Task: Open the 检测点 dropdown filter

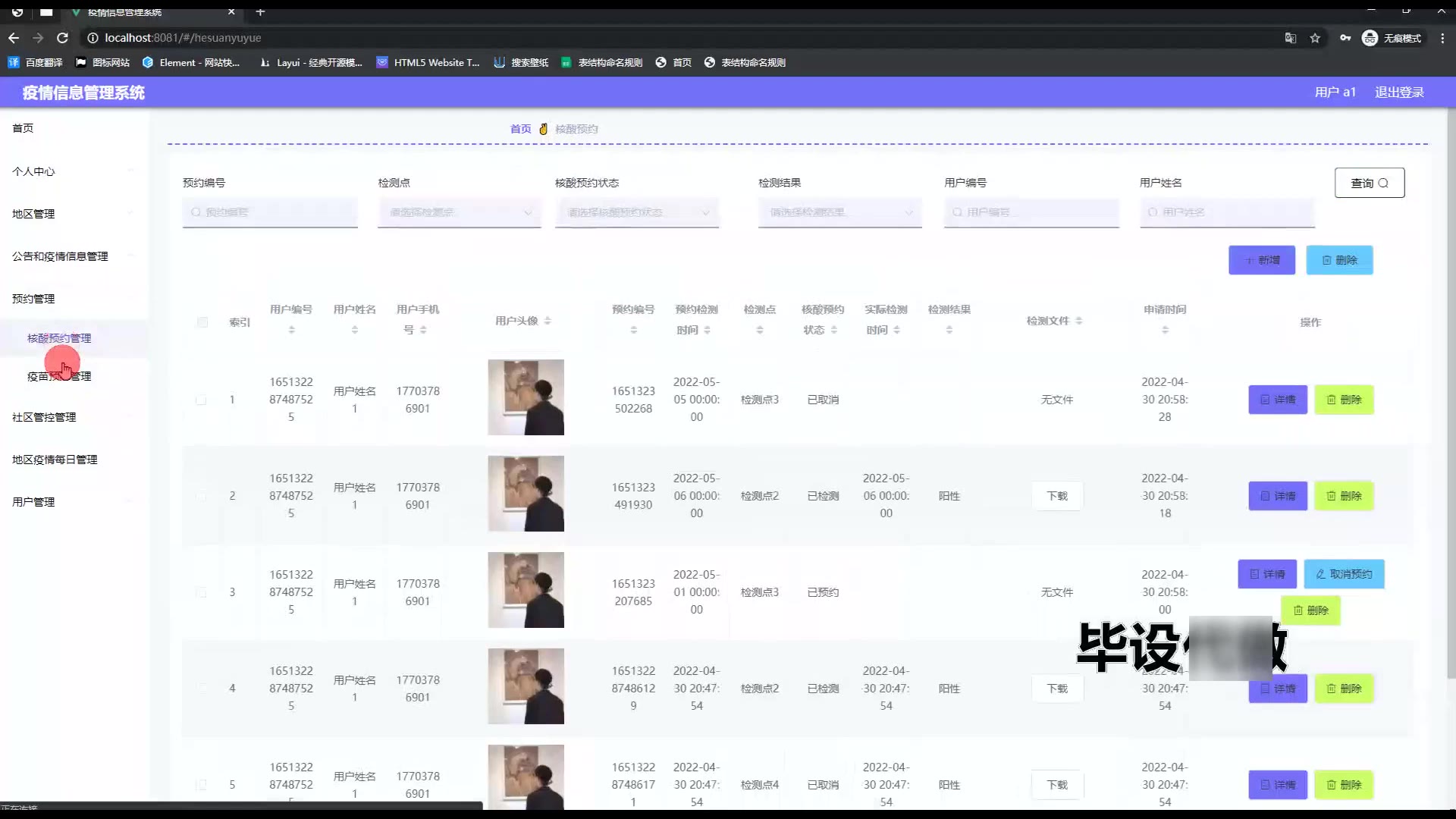Action: click(459, 212)
